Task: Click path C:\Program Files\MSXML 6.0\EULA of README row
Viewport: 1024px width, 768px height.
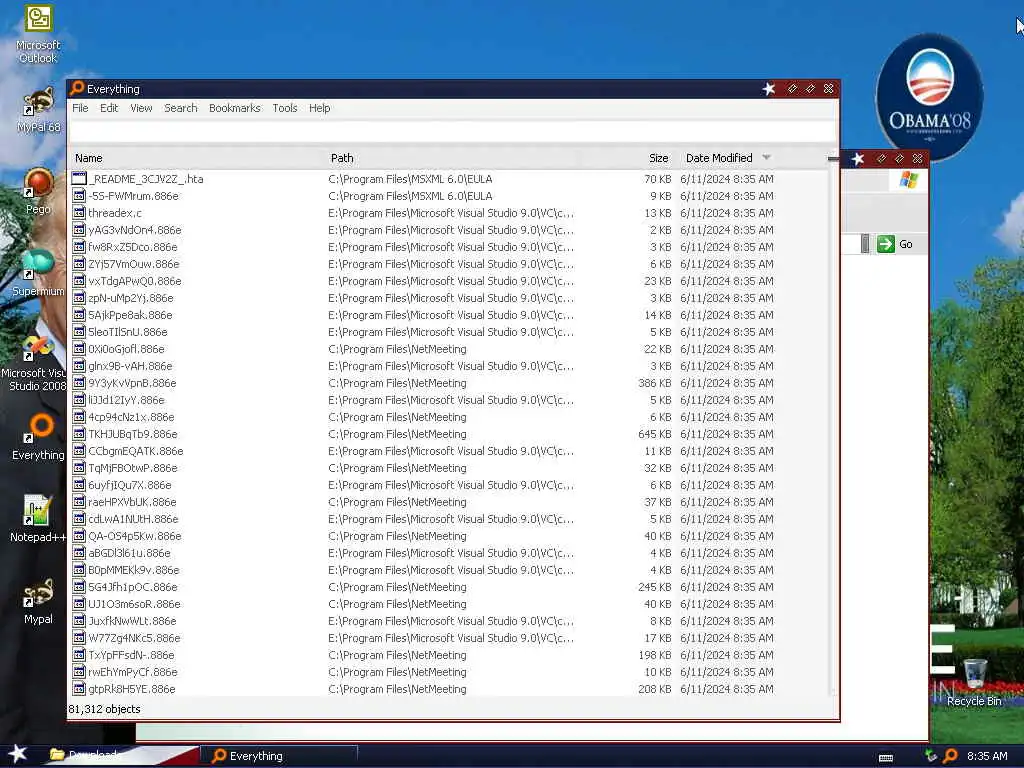Action: pyautogui.click(x=410, y=179)
